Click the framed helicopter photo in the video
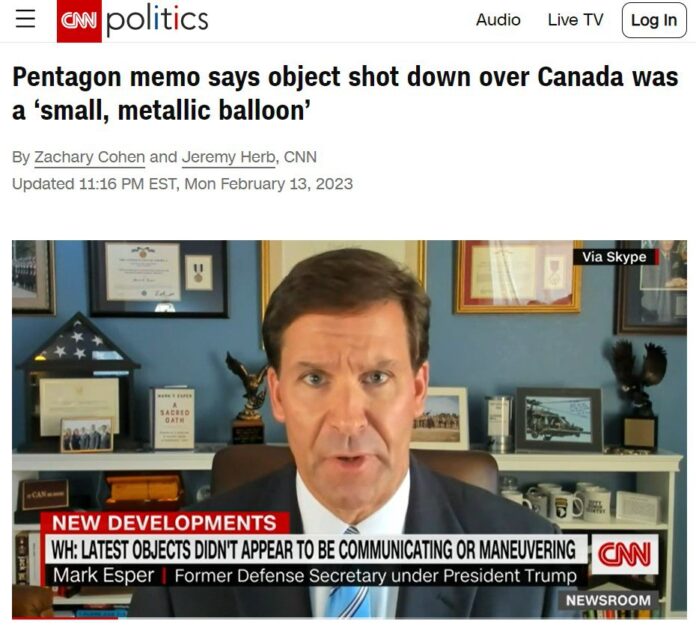The height and width of the screenshot is (627, 696). click(x=558, y=419)
